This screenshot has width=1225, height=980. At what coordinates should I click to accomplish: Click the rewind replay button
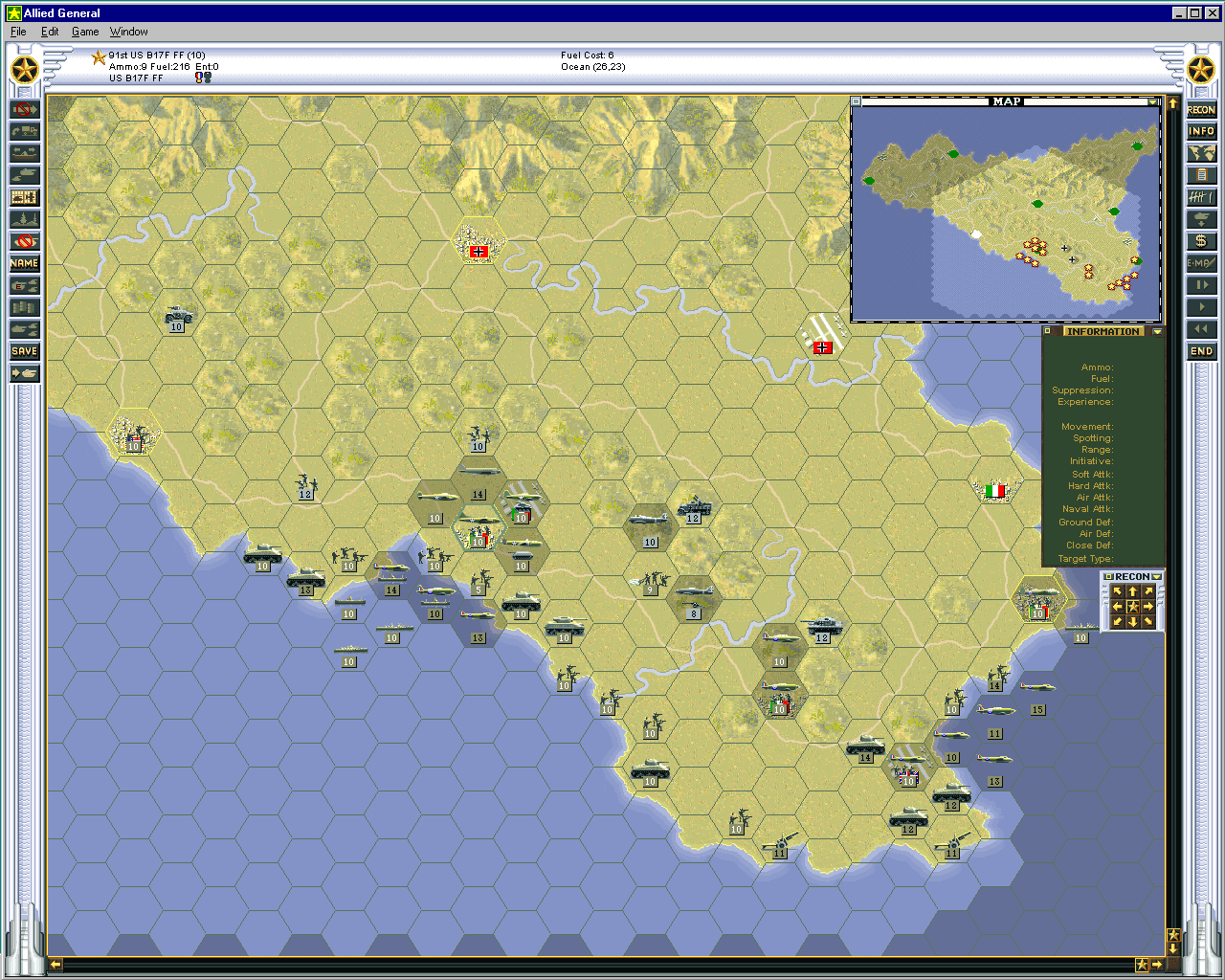coord(1201,329)
